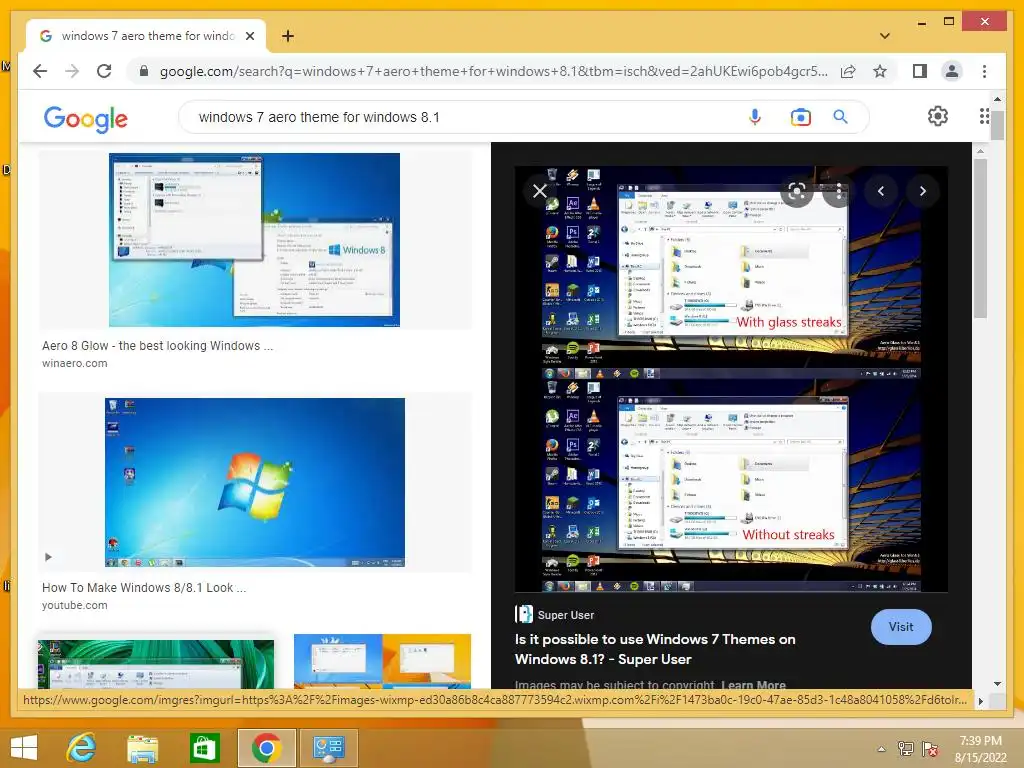Image resolution: width=1024 pixels, height=768 pixels.
Task: Open the Windows Store taskbar icon
Action: pyautogui.click(x=204, y=748)
